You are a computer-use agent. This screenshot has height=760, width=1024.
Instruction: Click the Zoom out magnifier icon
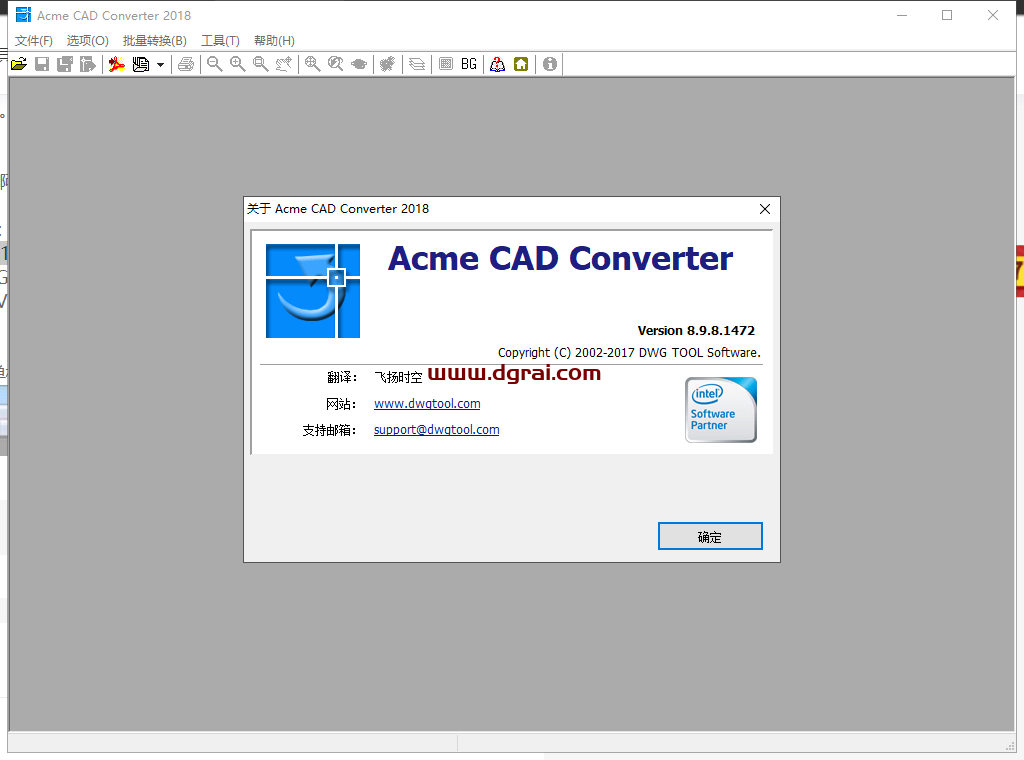214,64
